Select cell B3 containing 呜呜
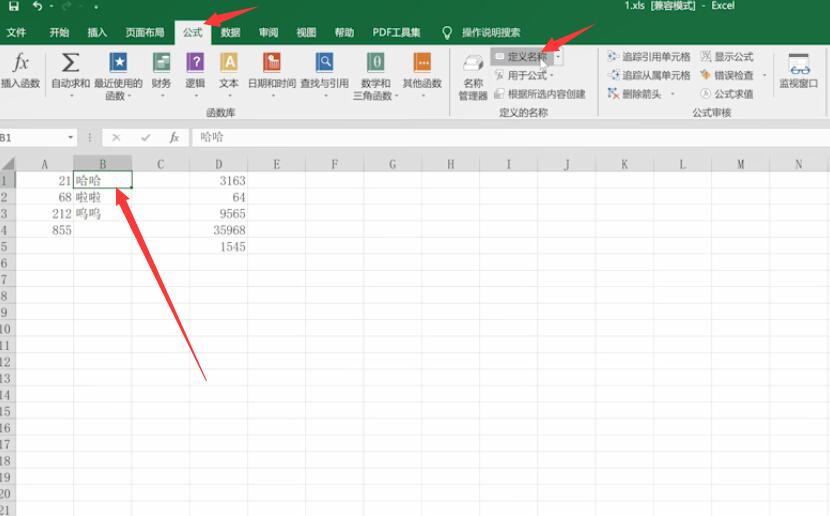Screen dimensions: 830x516 click(103, 214)
